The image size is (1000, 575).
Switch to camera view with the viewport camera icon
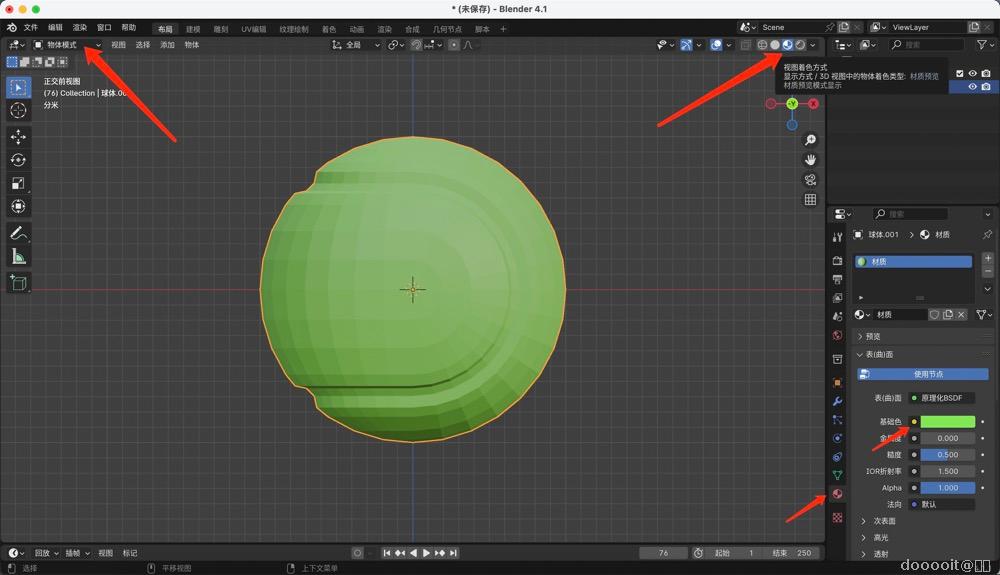coord(810,179)
